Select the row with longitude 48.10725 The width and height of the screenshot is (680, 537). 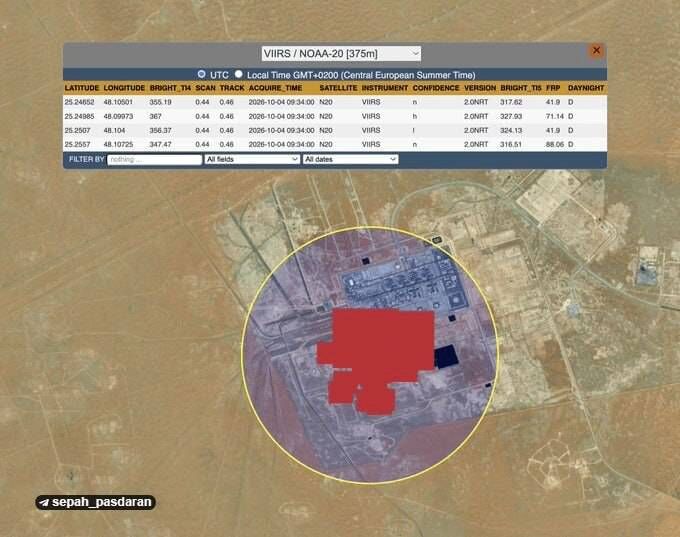coord(335,144)
